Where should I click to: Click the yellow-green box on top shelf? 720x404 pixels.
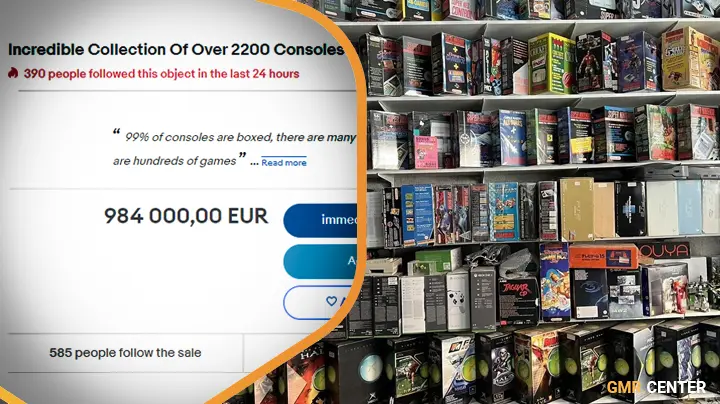tap(551, 64)
